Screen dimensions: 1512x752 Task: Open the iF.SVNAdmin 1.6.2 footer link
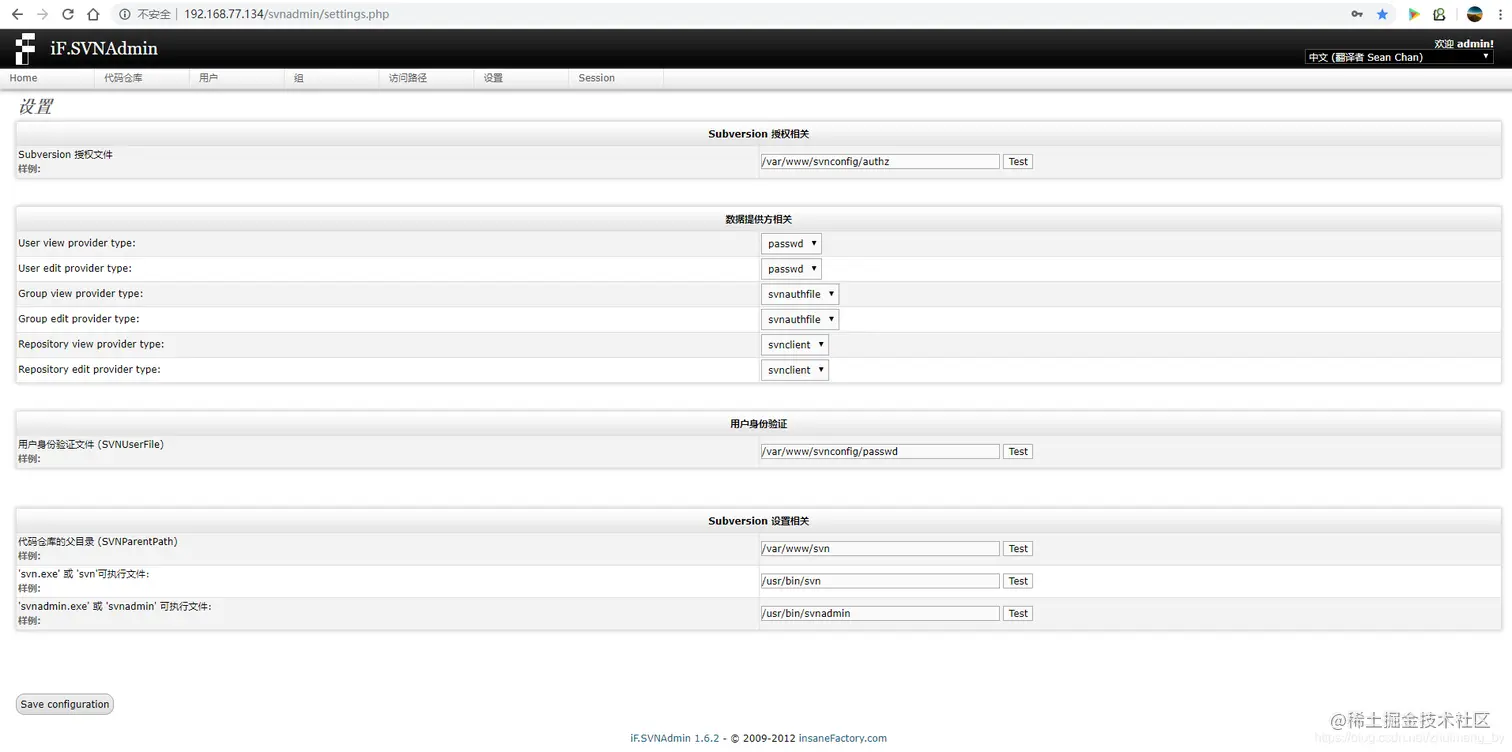pos(675,738)
